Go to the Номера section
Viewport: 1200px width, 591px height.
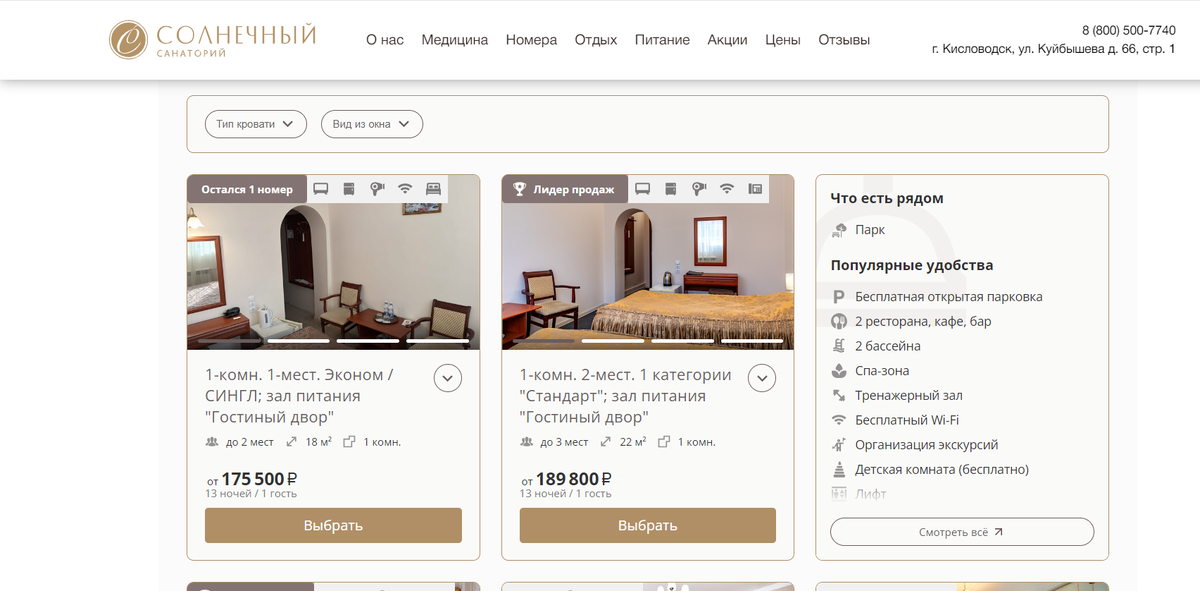(x=531, y=40)
